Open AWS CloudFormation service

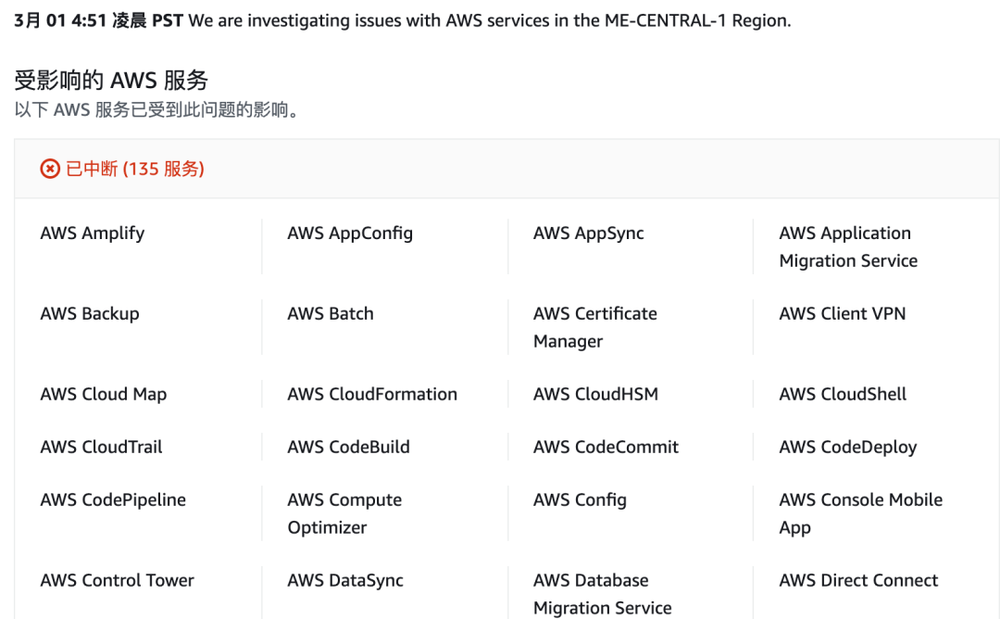[372, 394]
